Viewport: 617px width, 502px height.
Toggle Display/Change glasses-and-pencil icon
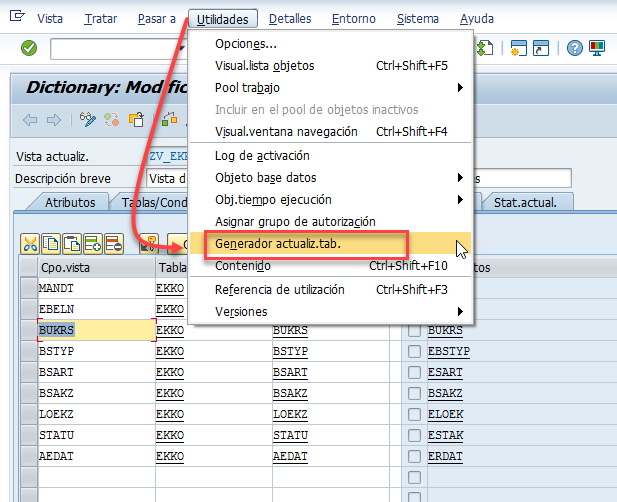pyautogui.click(x=87, y=120)
